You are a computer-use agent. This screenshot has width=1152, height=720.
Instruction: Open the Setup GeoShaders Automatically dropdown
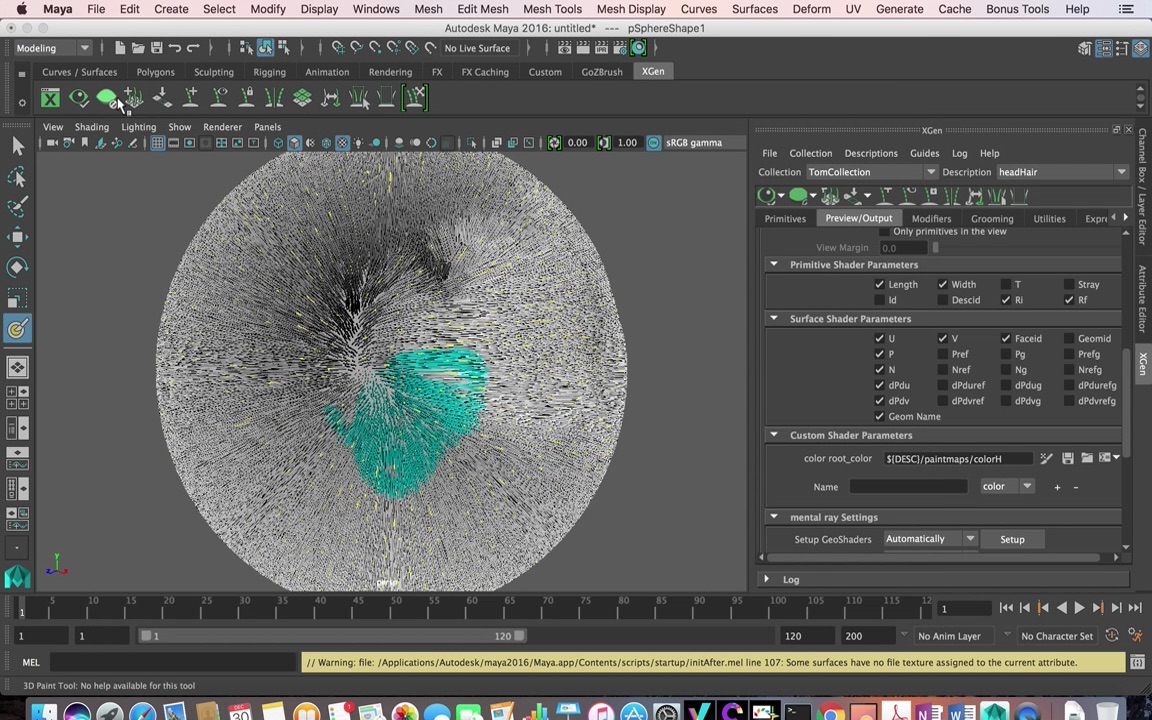coord(929,539)
